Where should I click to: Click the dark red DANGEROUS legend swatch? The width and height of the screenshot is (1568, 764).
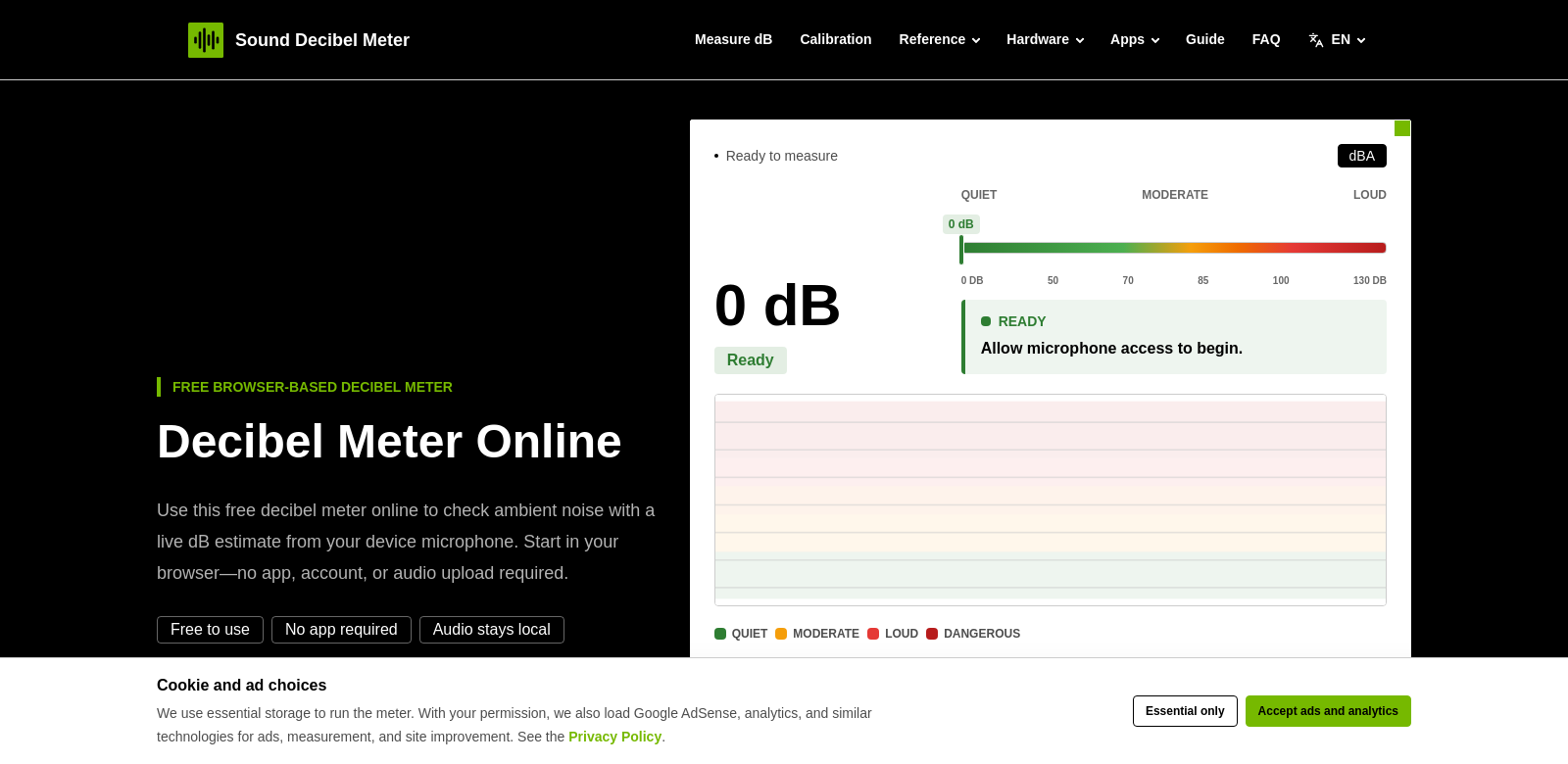point(932,634)
